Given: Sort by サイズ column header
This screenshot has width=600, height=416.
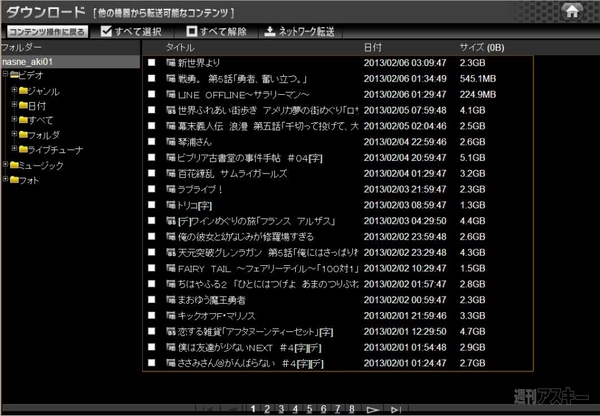Looking at the screenshot, I should pos(482,47).
